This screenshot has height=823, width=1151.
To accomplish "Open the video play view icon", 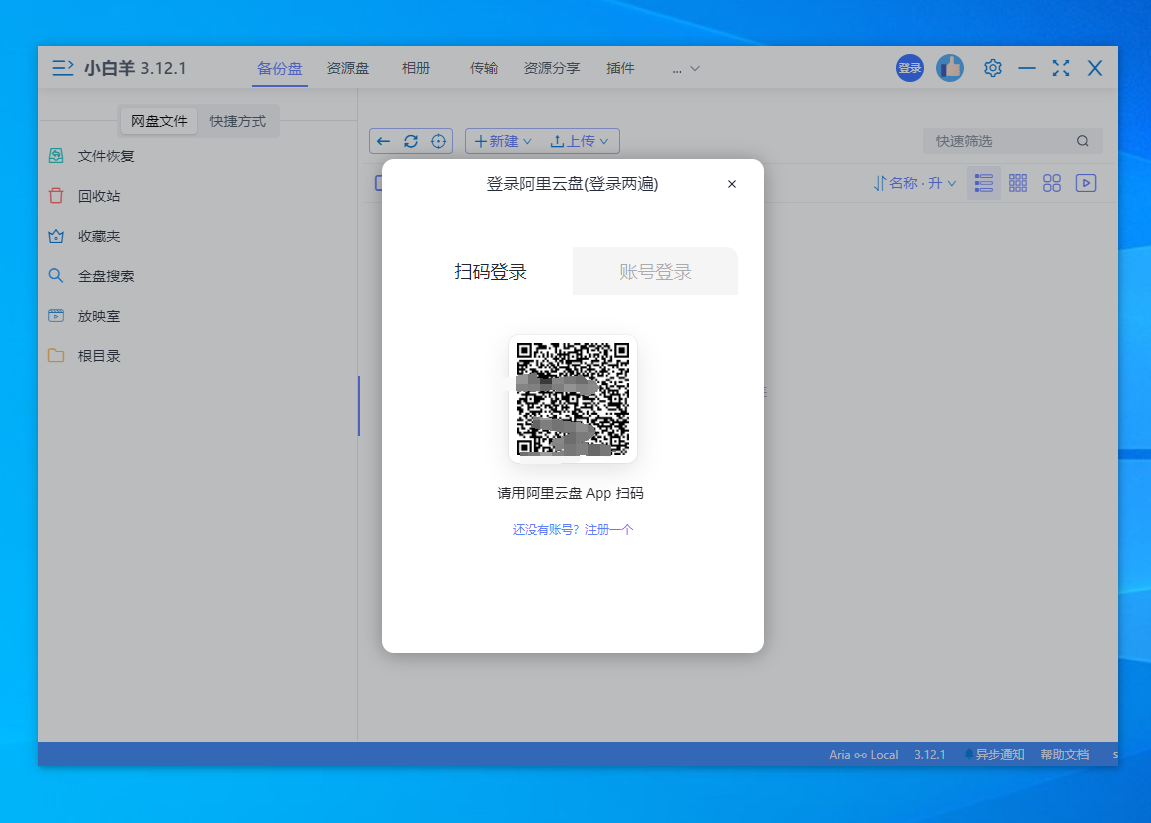I will (x=1086, y=183).
